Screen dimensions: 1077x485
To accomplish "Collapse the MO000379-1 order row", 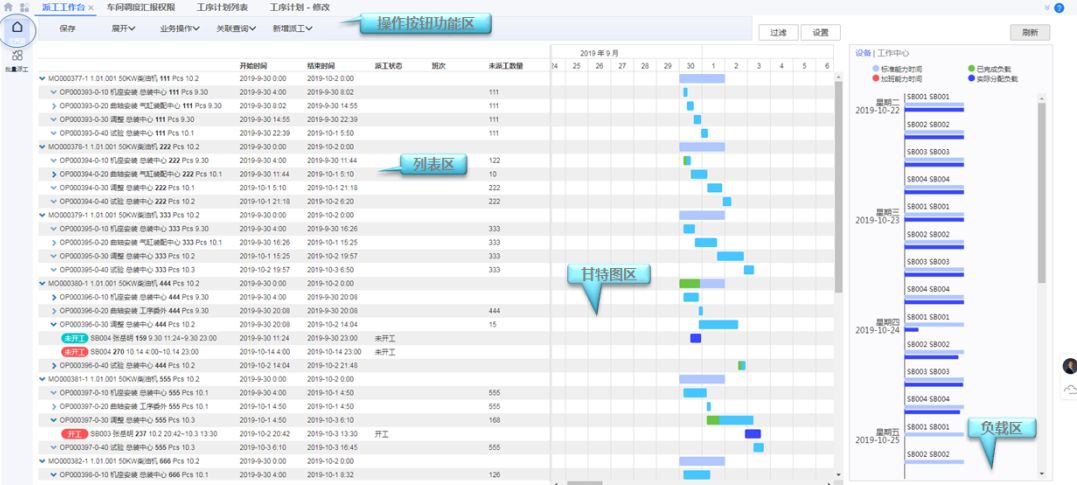I will [43, 215].
